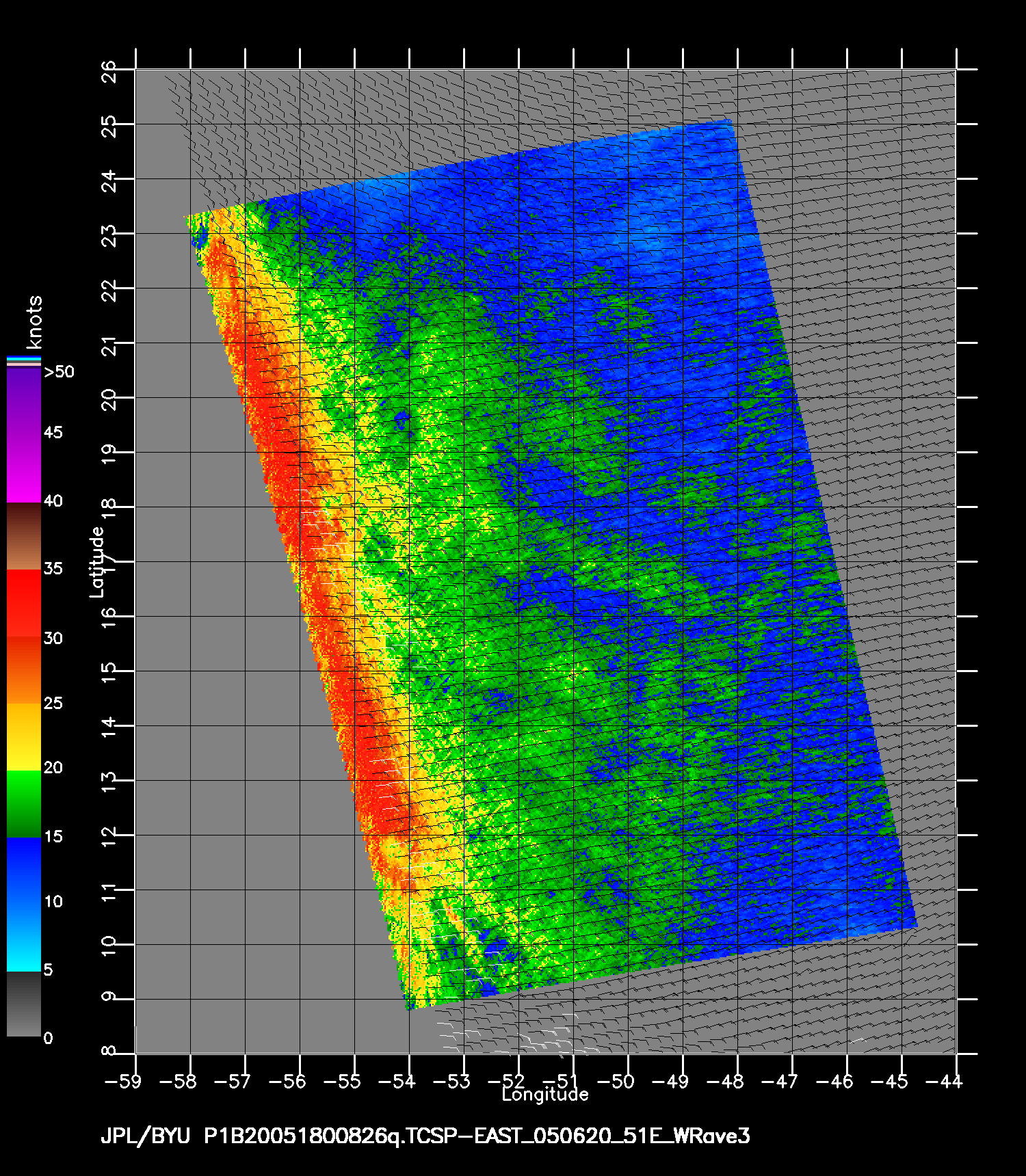
Task: Click latitude tick label 13
Action: tap(109, 781)
